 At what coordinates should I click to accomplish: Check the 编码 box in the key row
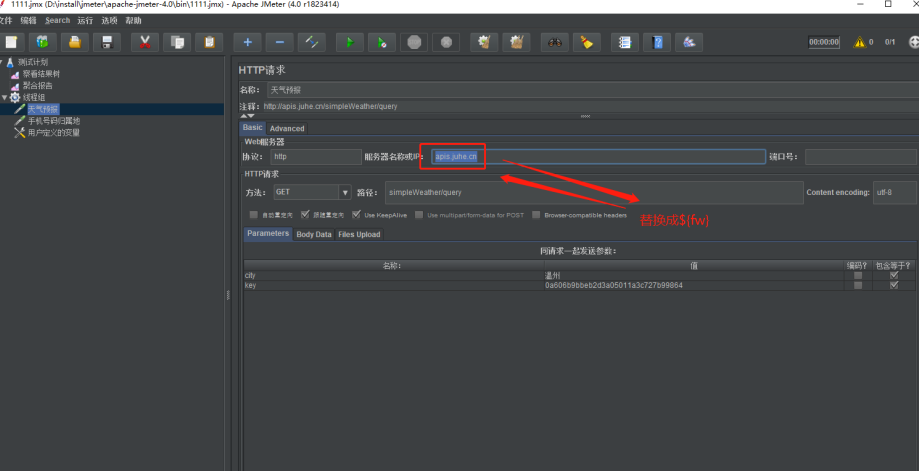click(858, 285)
